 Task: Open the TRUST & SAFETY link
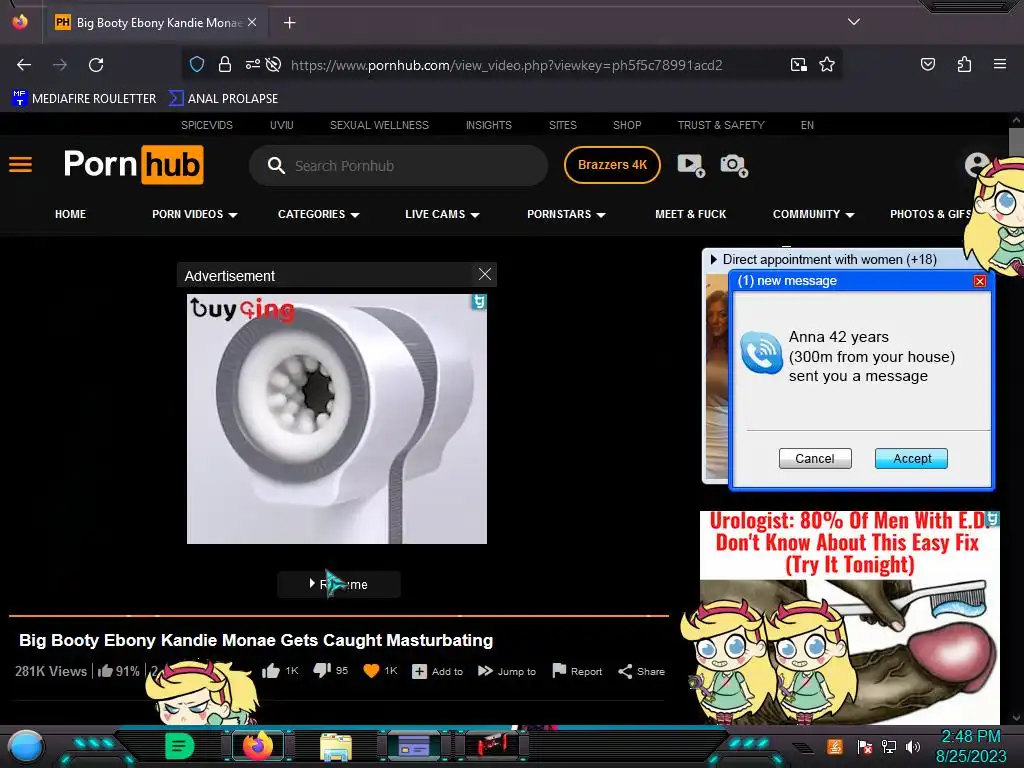721,125
